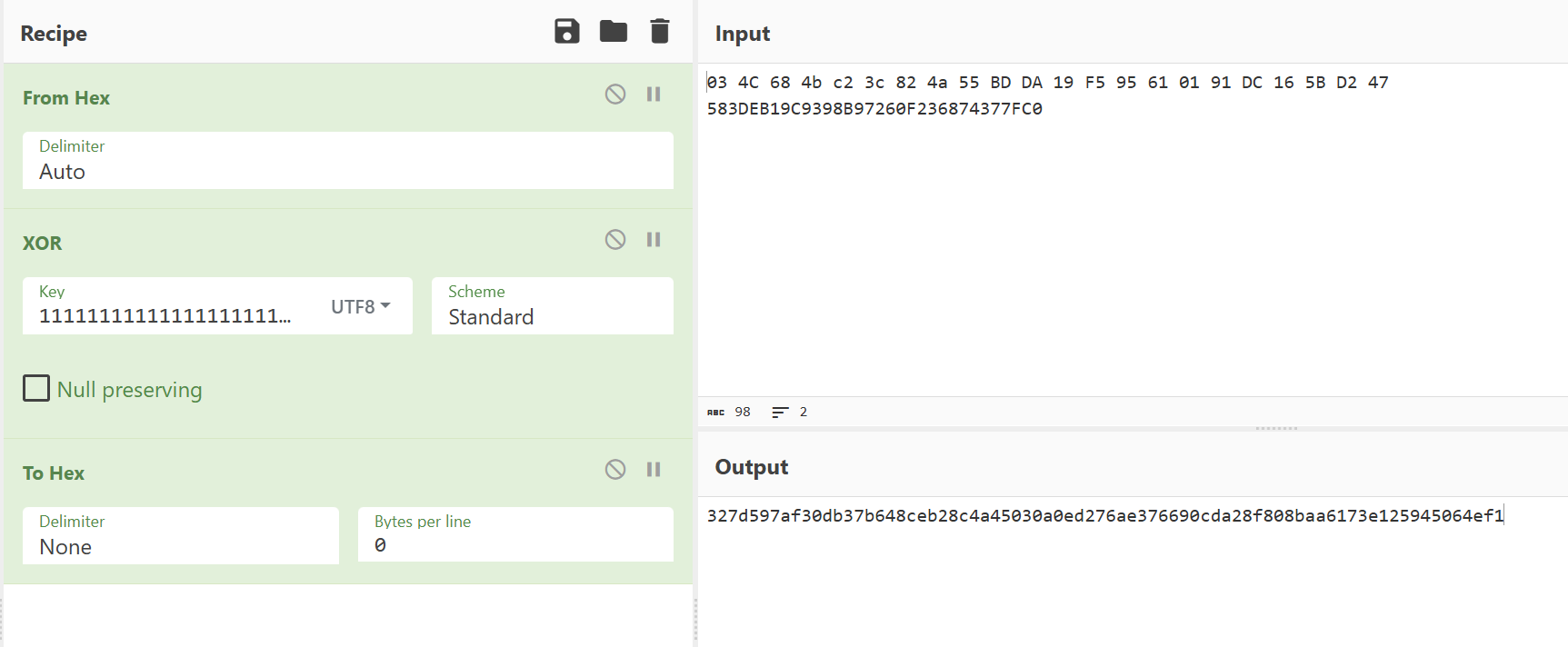Image resolution: width=1568 pixels, height=647 pixels.
Task: Enable the Null preserving checkbox
Action: click(x=36, y=388)
